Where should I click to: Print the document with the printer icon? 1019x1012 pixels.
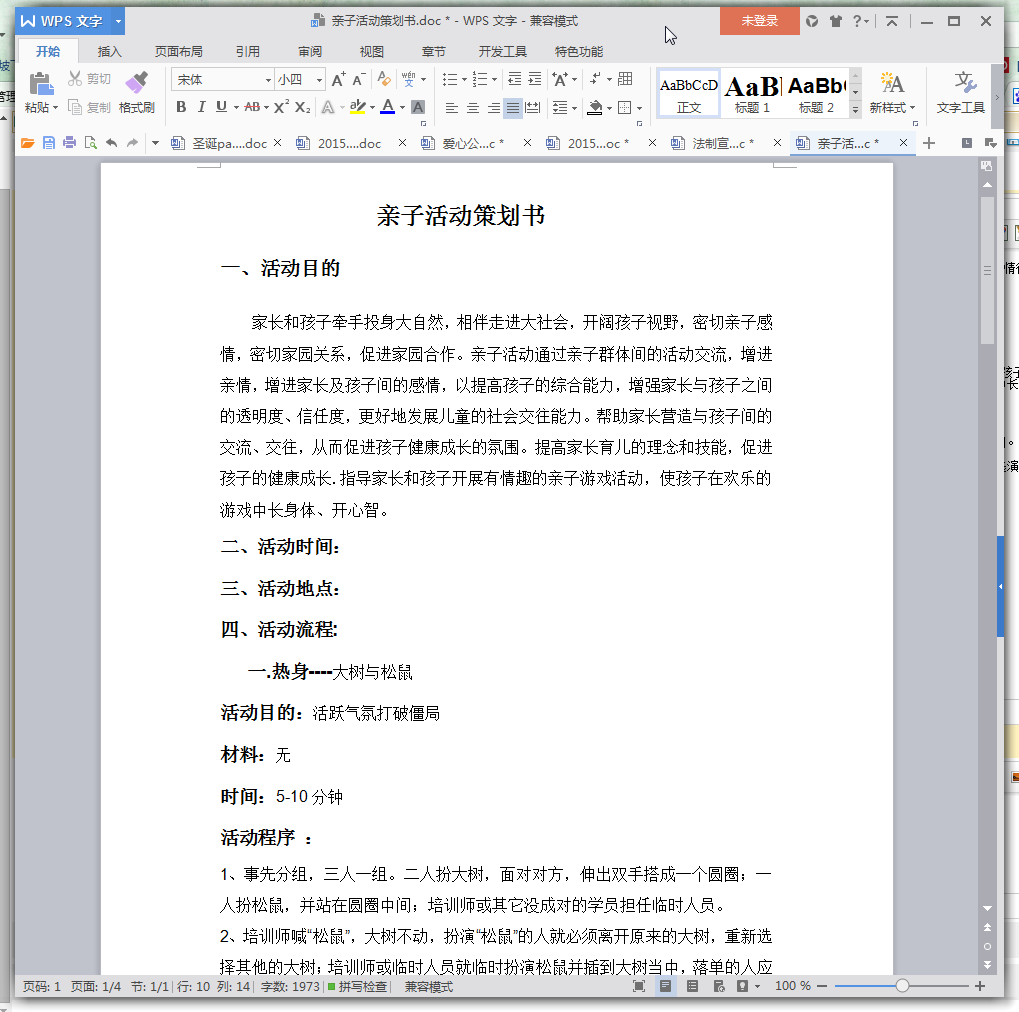point(70,143)
